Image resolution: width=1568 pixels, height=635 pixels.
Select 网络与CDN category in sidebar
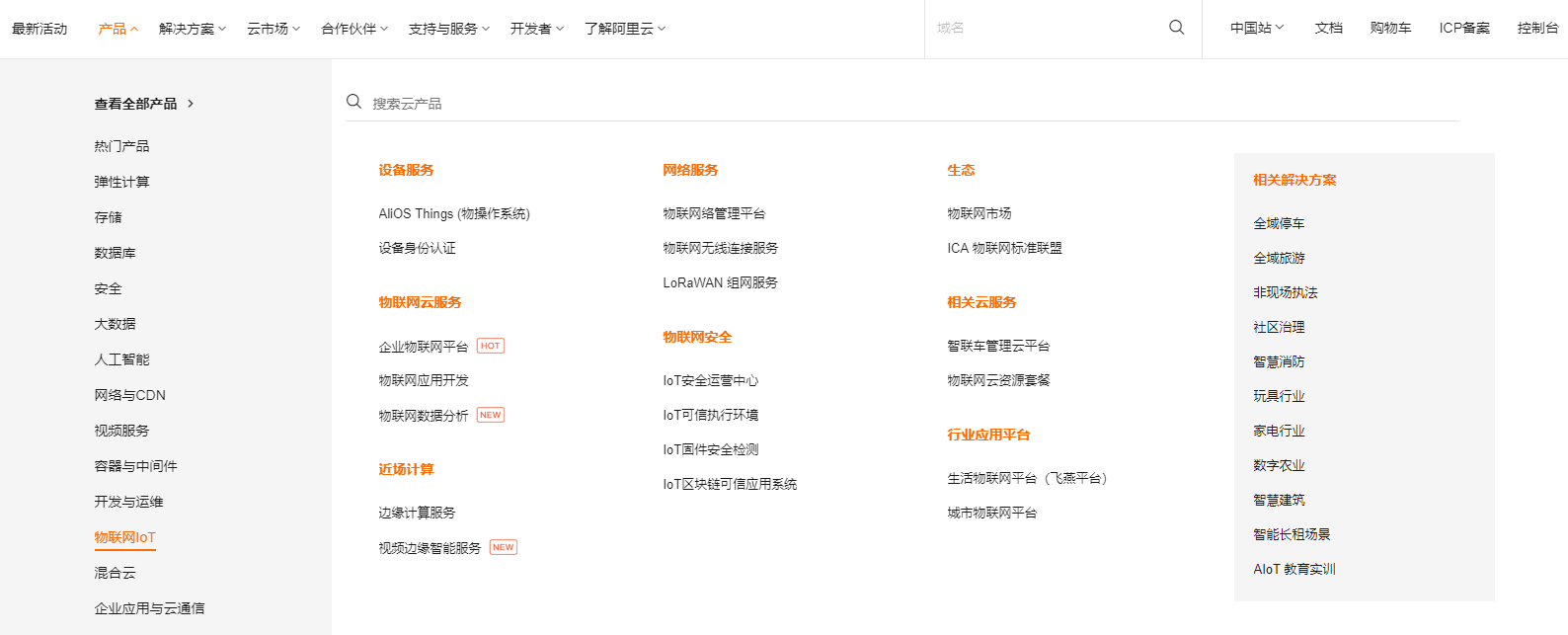pos(130,395)
